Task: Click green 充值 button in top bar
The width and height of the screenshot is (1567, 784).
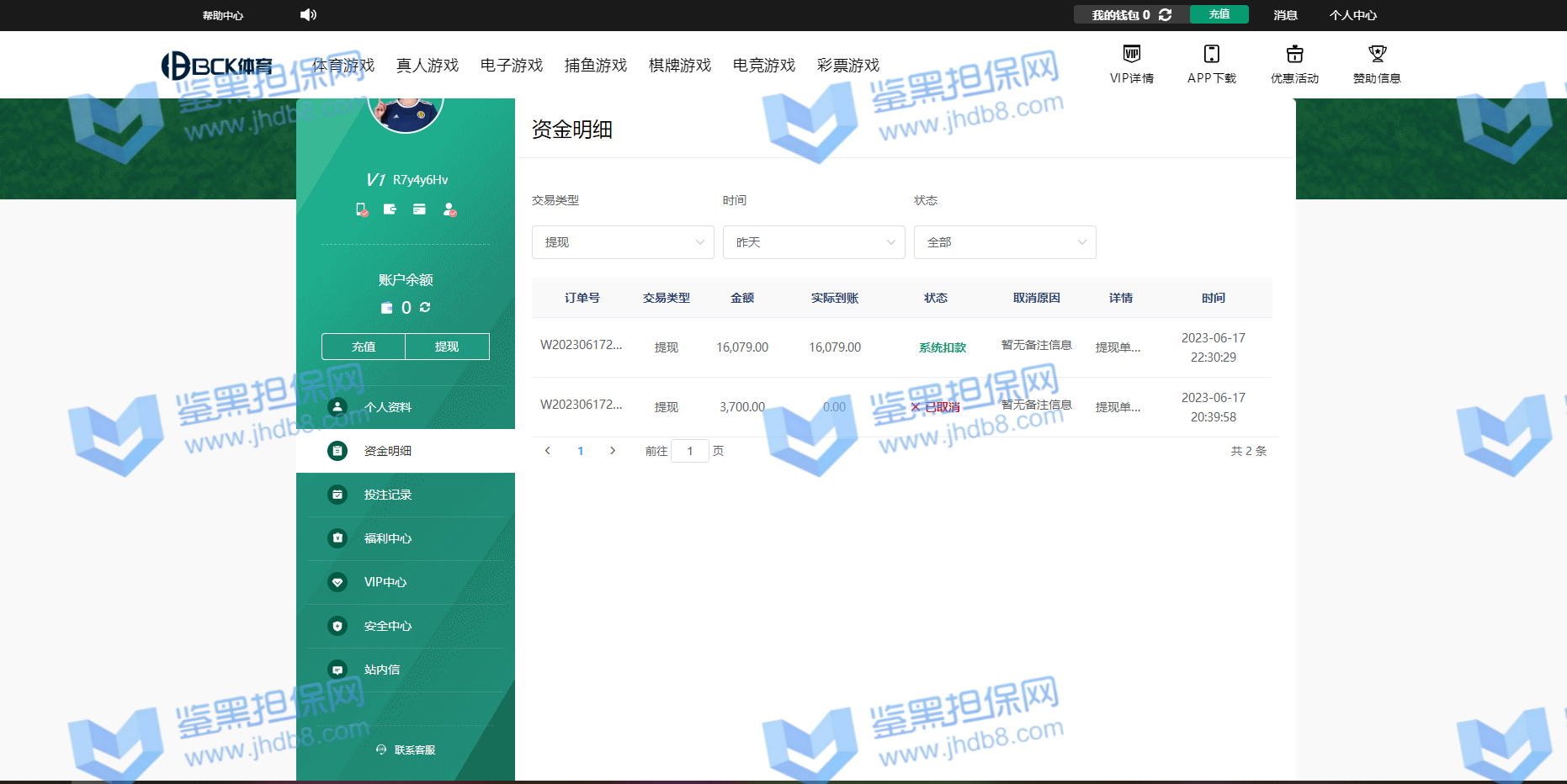Action: pos(1219,14)
